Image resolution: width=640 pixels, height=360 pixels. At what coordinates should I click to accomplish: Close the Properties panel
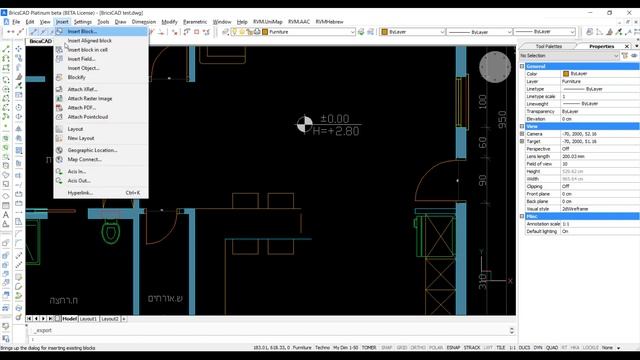(627, 46)
